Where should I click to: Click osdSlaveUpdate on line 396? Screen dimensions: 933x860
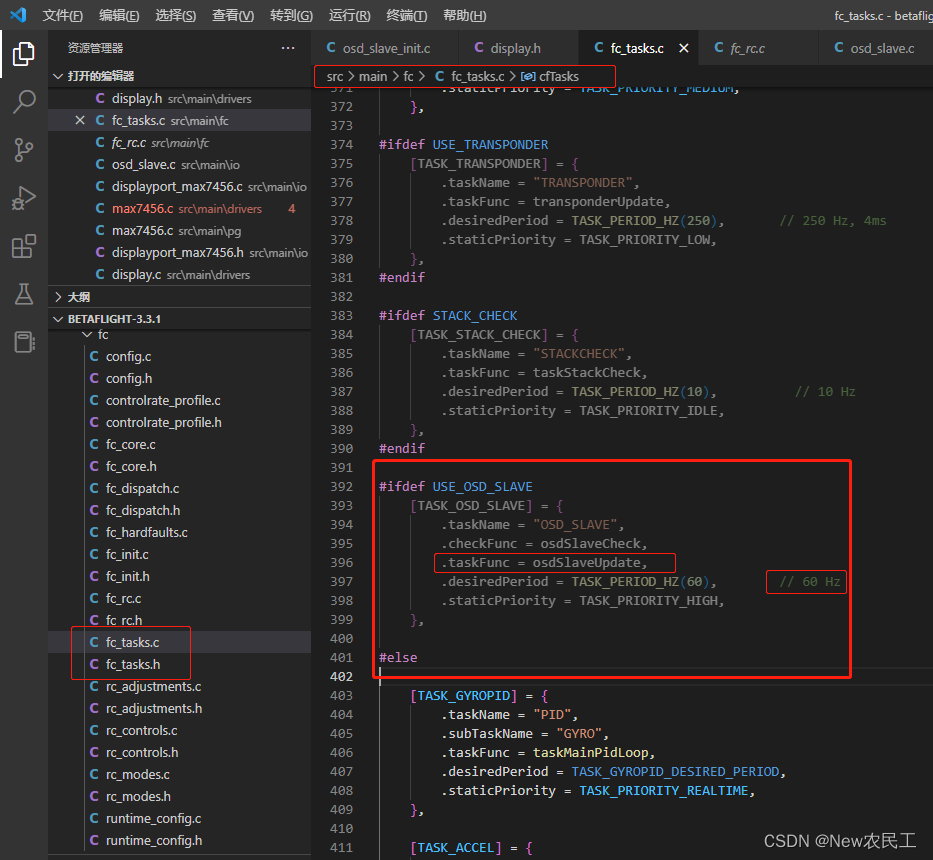pyautogui.click(x=586, y=562)
